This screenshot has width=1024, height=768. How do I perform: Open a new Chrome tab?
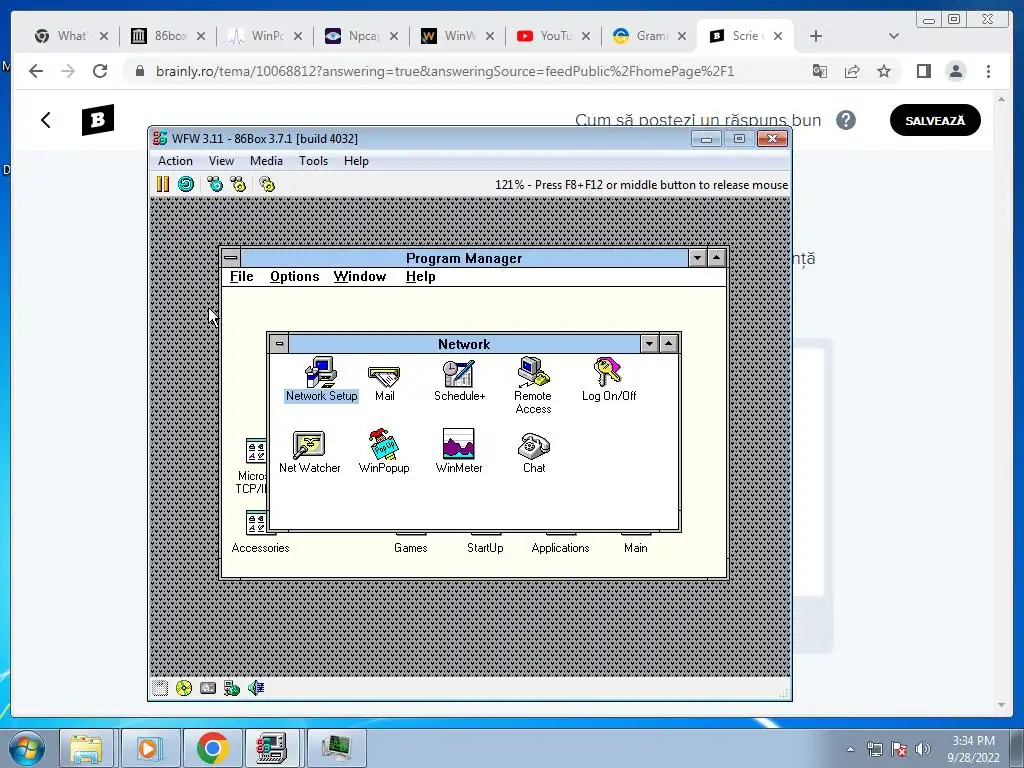point(816,36)
